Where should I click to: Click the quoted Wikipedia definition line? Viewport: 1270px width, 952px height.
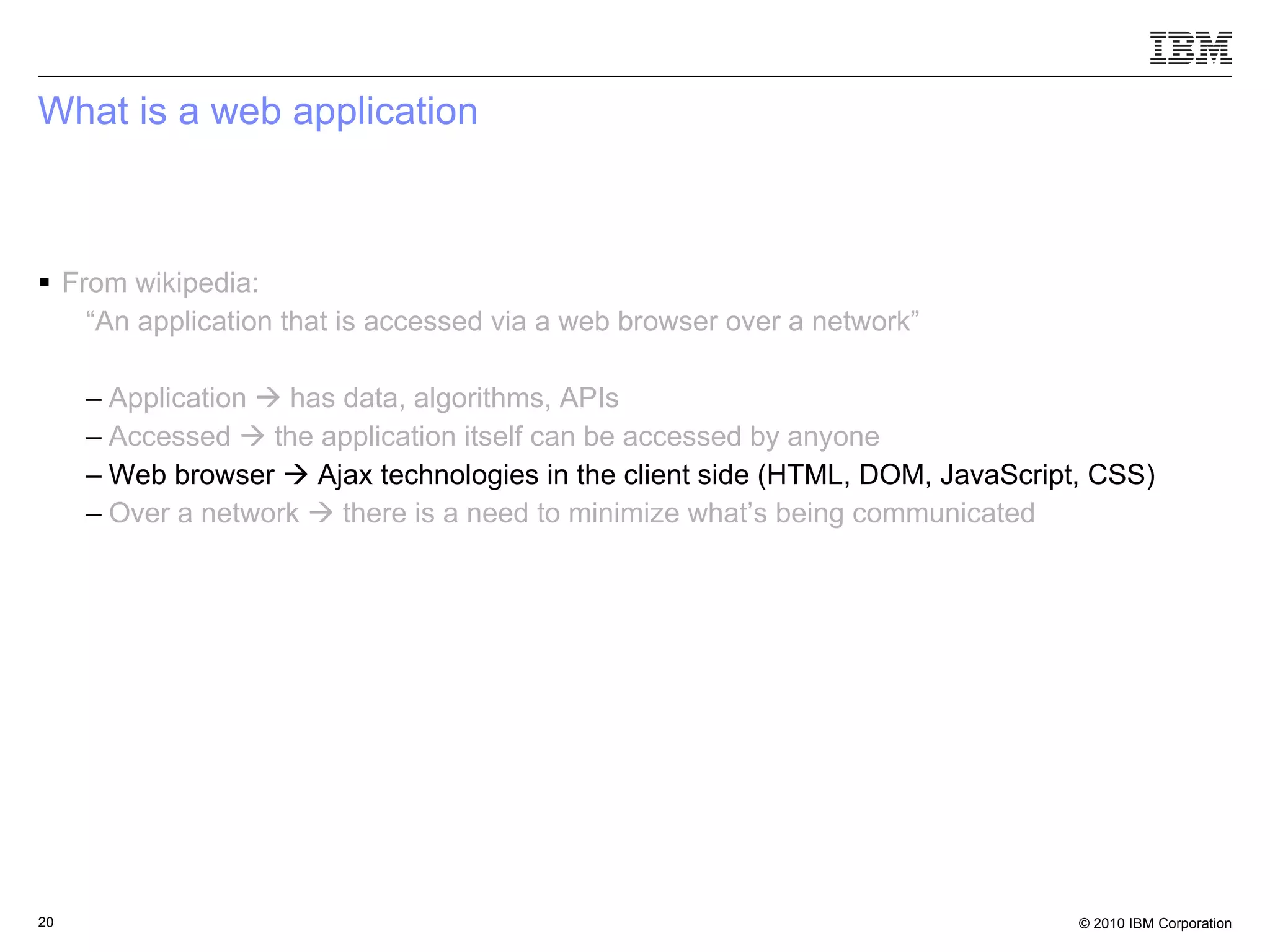coord(502,322)
